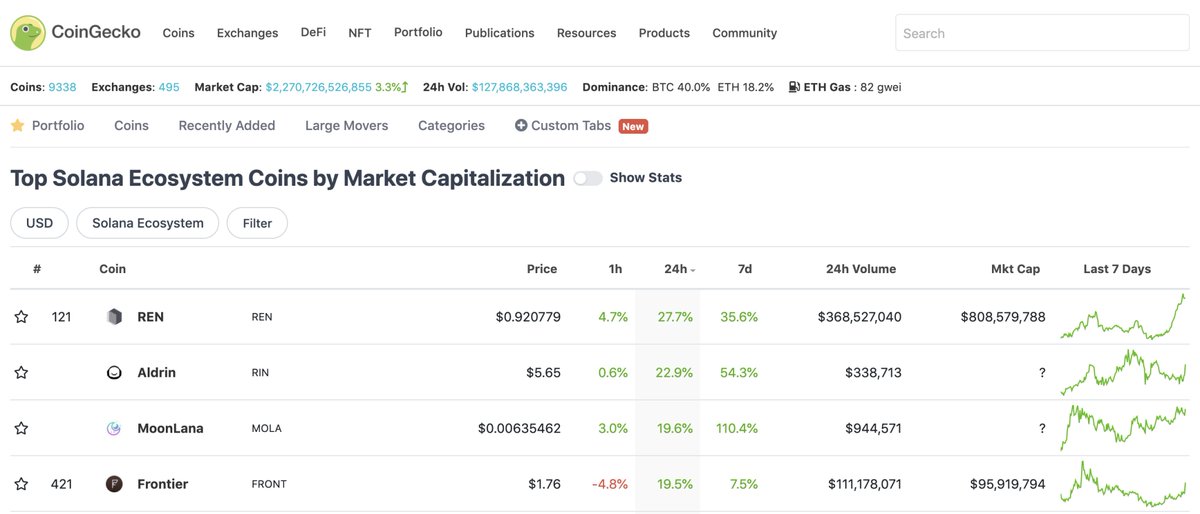The height and width of the screenshot is (514, 1200).
Task: Favorite MoonLana with its star icon
Action: (21, 429)
